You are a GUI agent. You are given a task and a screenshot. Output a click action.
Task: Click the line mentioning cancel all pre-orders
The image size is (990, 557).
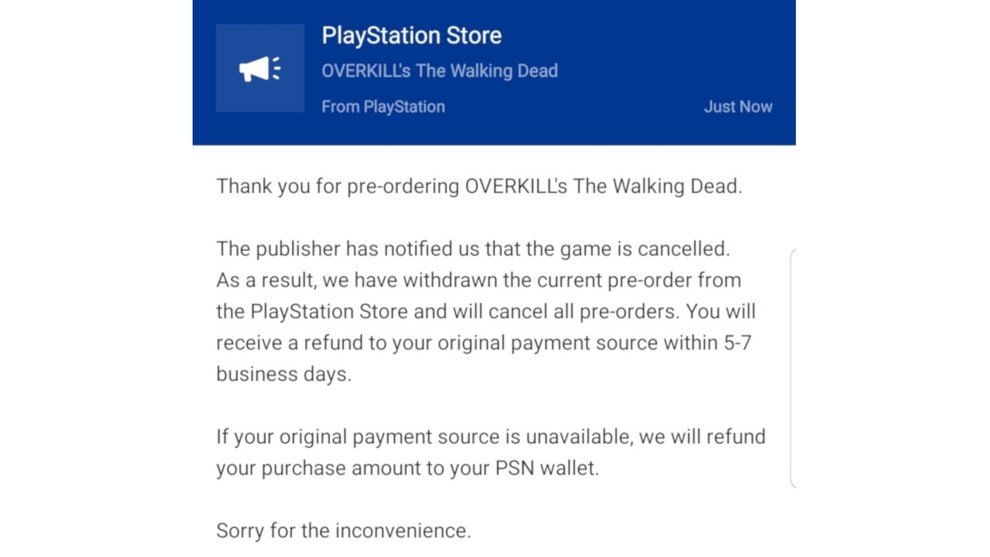486,311
